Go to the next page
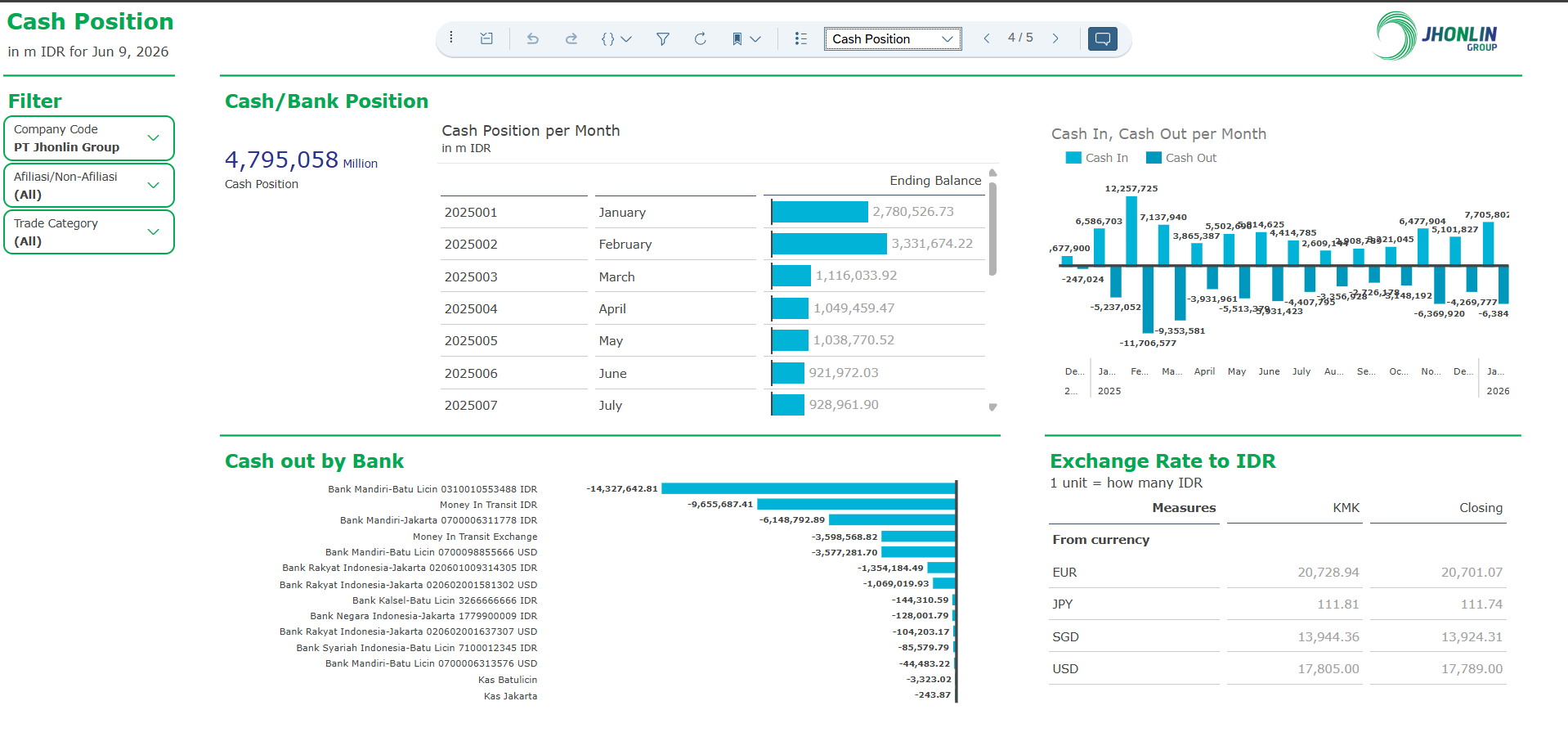 pyautogui.click(x=1055, y=38)
